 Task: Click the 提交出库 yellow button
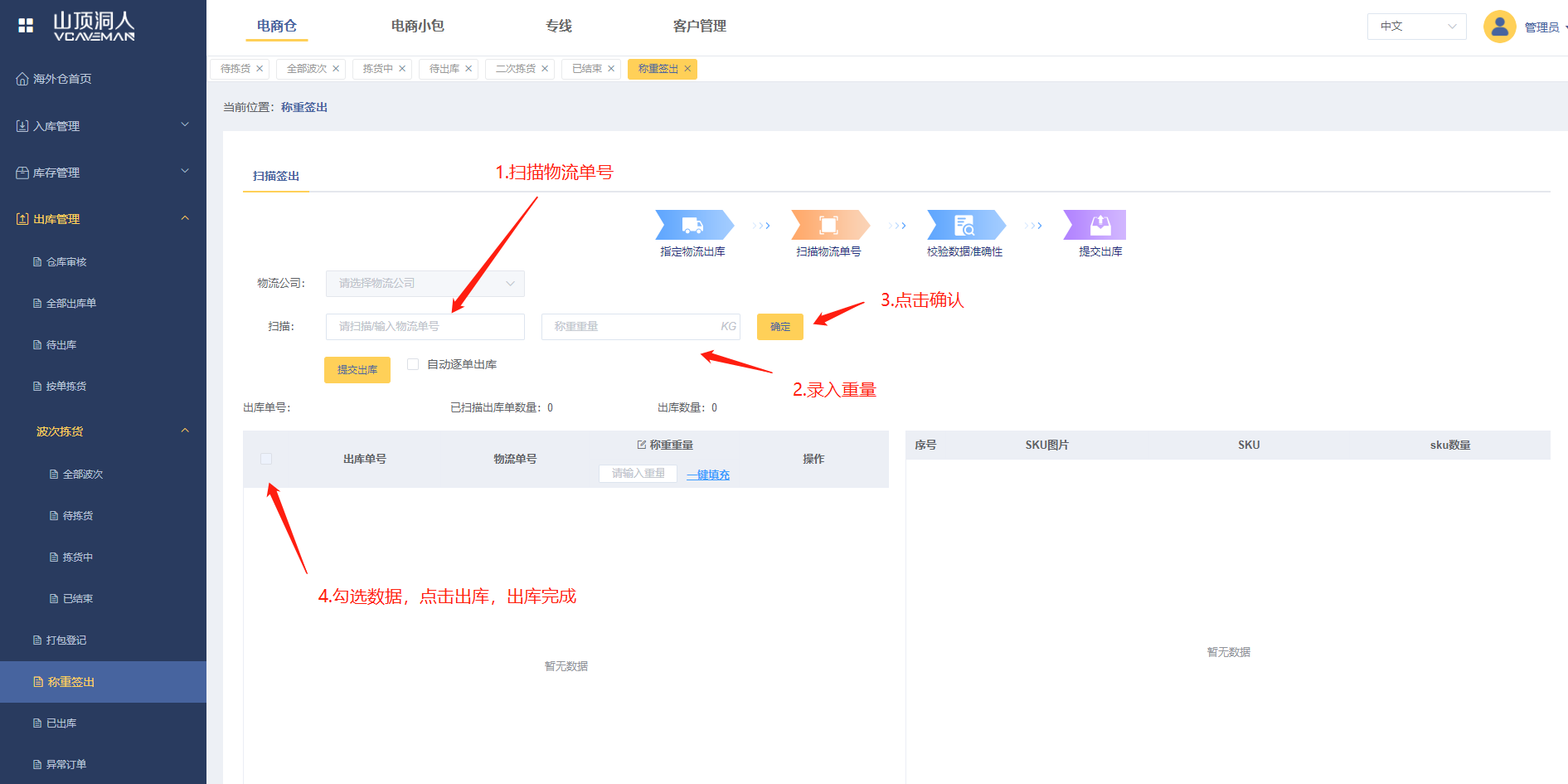click(357, 370)
